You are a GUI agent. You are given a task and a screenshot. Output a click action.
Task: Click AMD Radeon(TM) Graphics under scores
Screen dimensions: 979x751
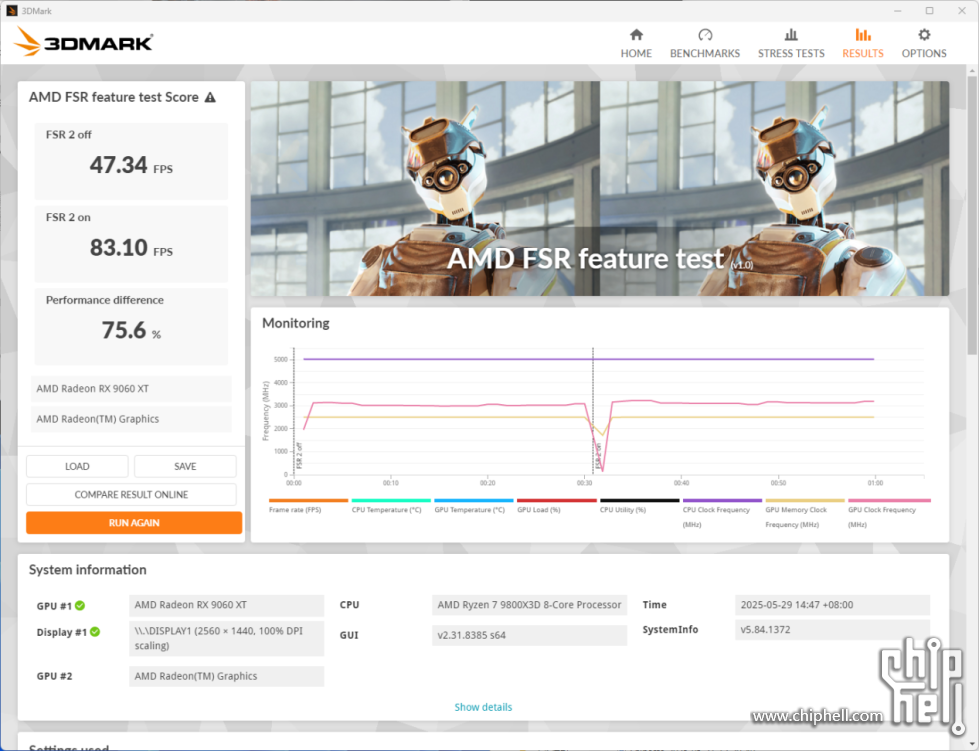click(131, 419)
